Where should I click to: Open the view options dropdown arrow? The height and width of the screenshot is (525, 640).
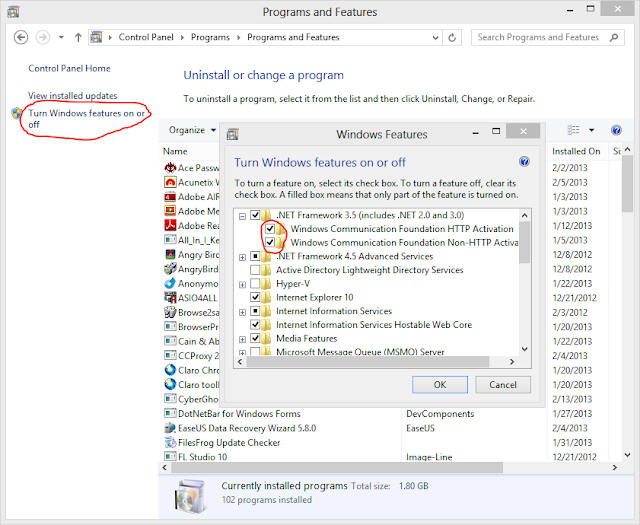(591, 130)
